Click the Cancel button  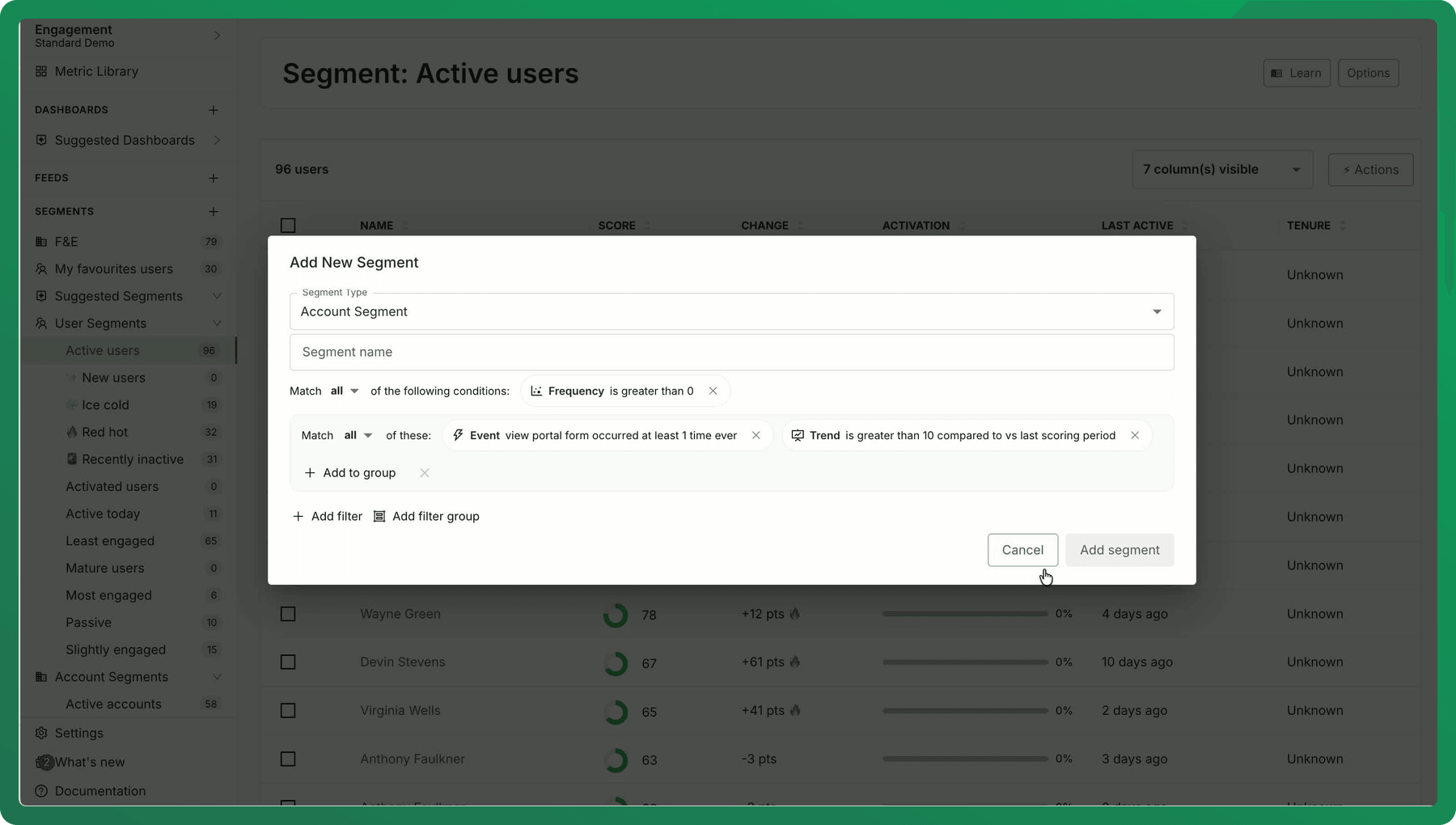click(1022, 550)
